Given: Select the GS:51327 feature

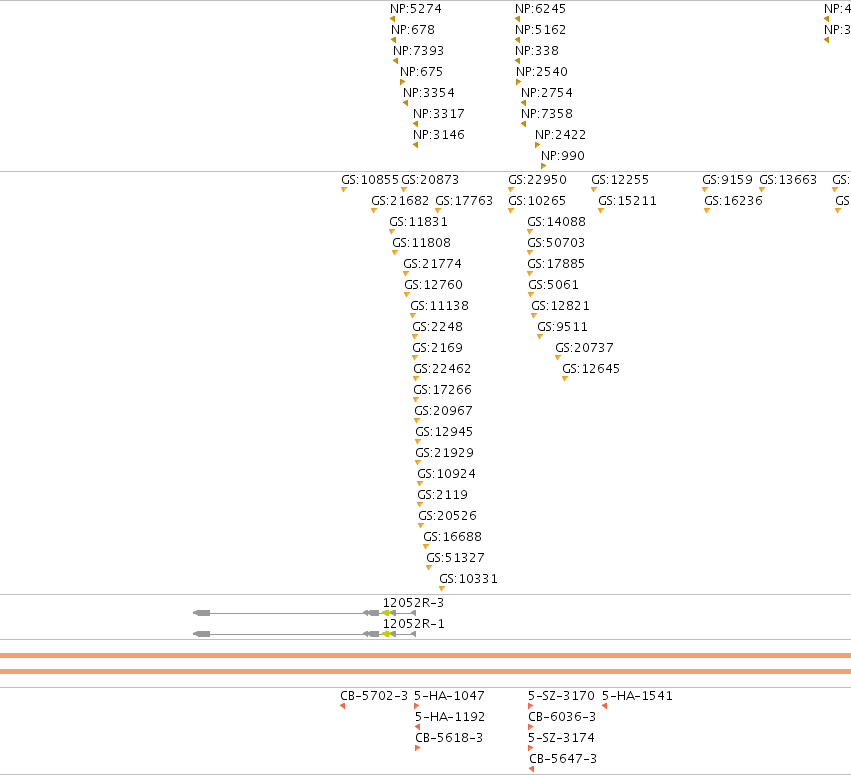Looking at the screenshot, I should tap(455, 558).
